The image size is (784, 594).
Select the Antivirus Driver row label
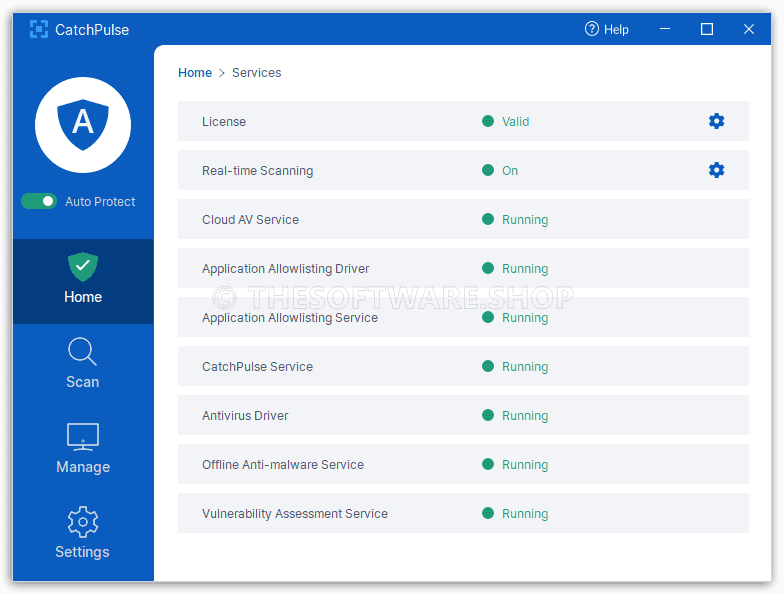(245, 416)
